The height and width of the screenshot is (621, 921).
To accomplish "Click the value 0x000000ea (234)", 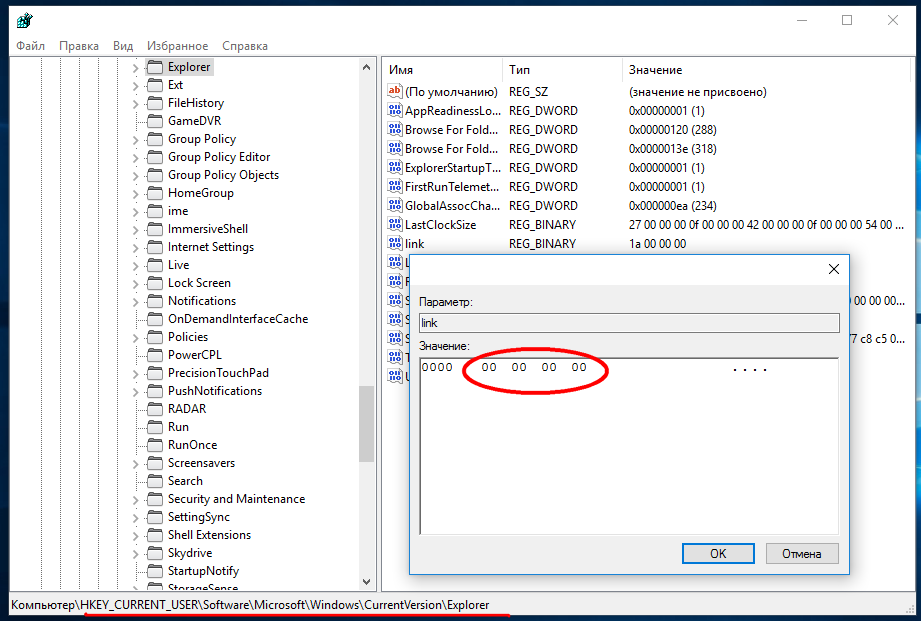I will click(673, 206).
